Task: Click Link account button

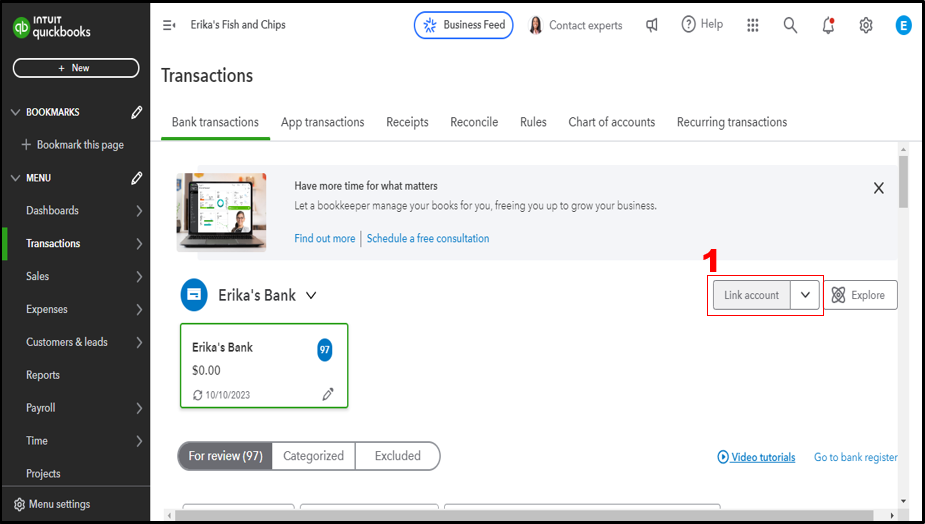Action: (x=752, y=295)
